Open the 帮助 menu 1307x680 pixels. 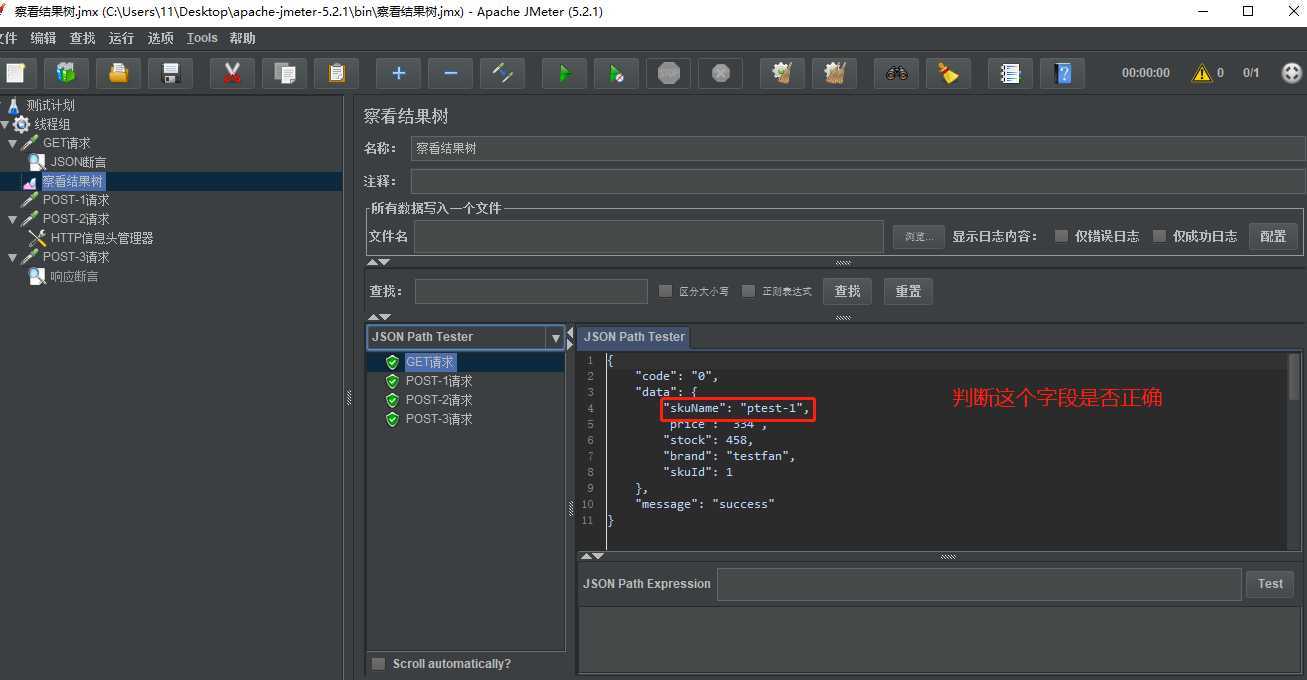pyautogui.click(x=242, y=38)
